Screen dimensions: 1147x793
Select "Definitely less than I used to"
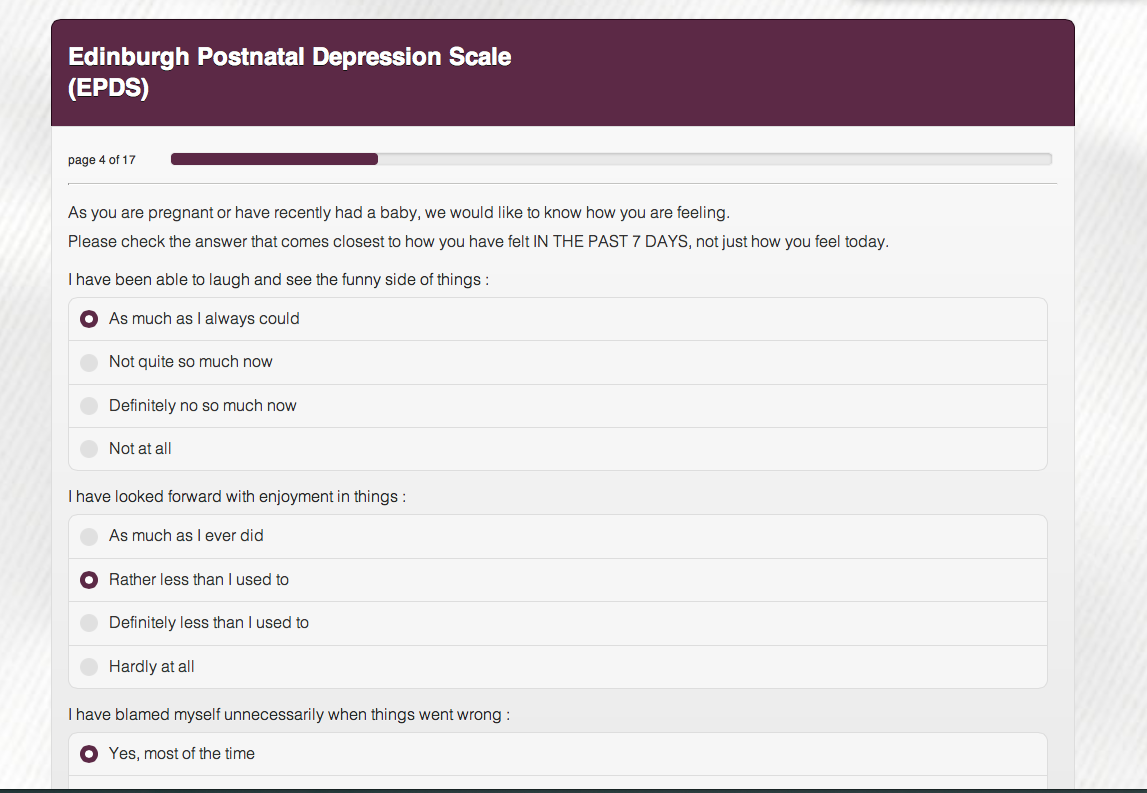tap(89, 623)
